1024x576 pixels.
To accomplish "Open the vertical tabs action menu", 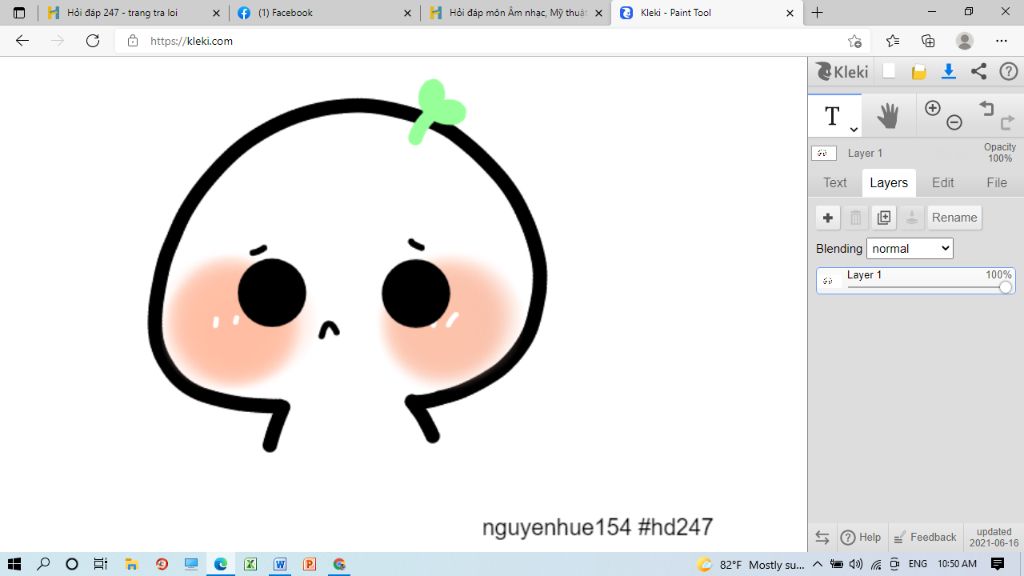I will point(19,12).
